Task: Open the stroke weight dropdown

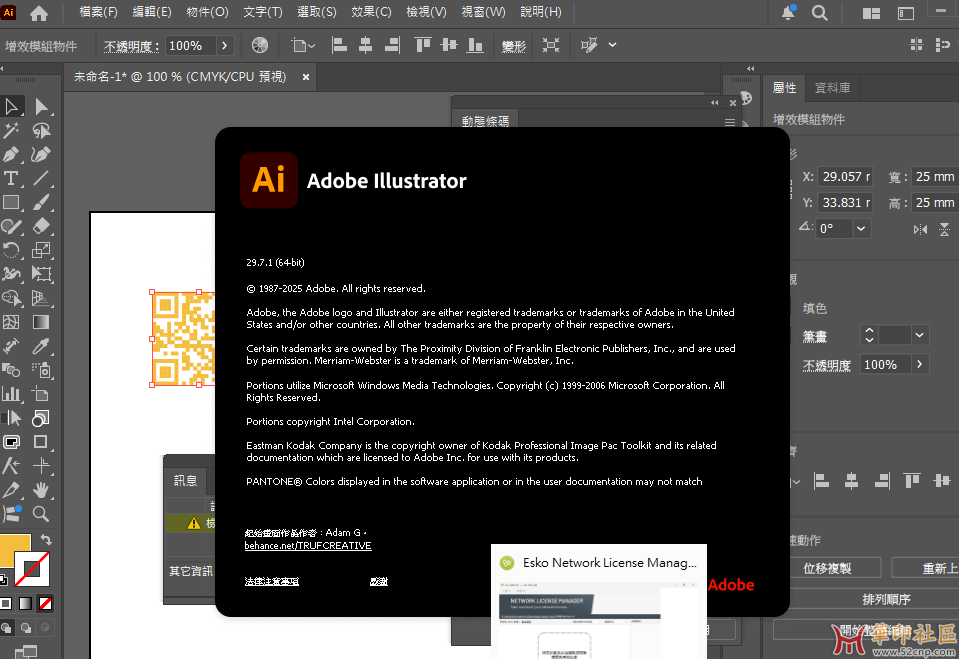Action: (x=919, y=336)
